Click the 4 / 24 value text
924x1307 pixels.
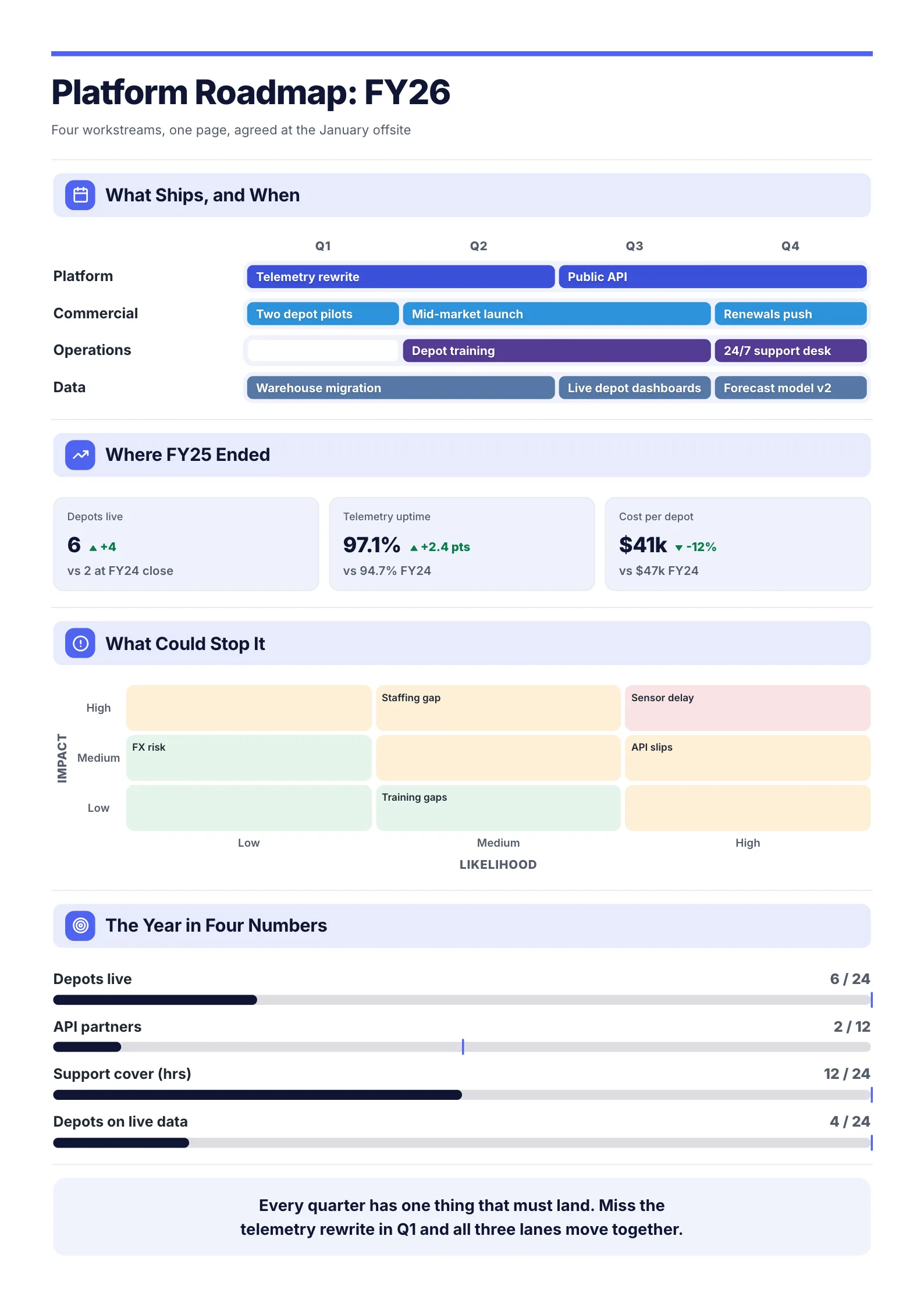(850, 1121)
